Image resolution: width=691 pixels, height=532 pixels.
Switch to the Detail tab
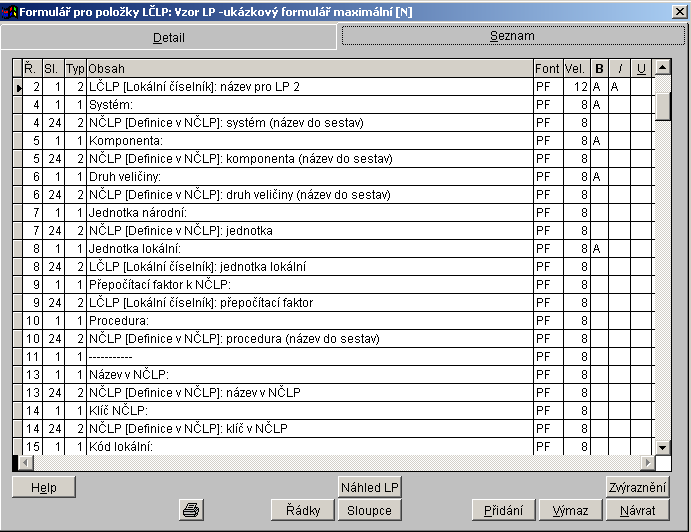click(168, 38)
